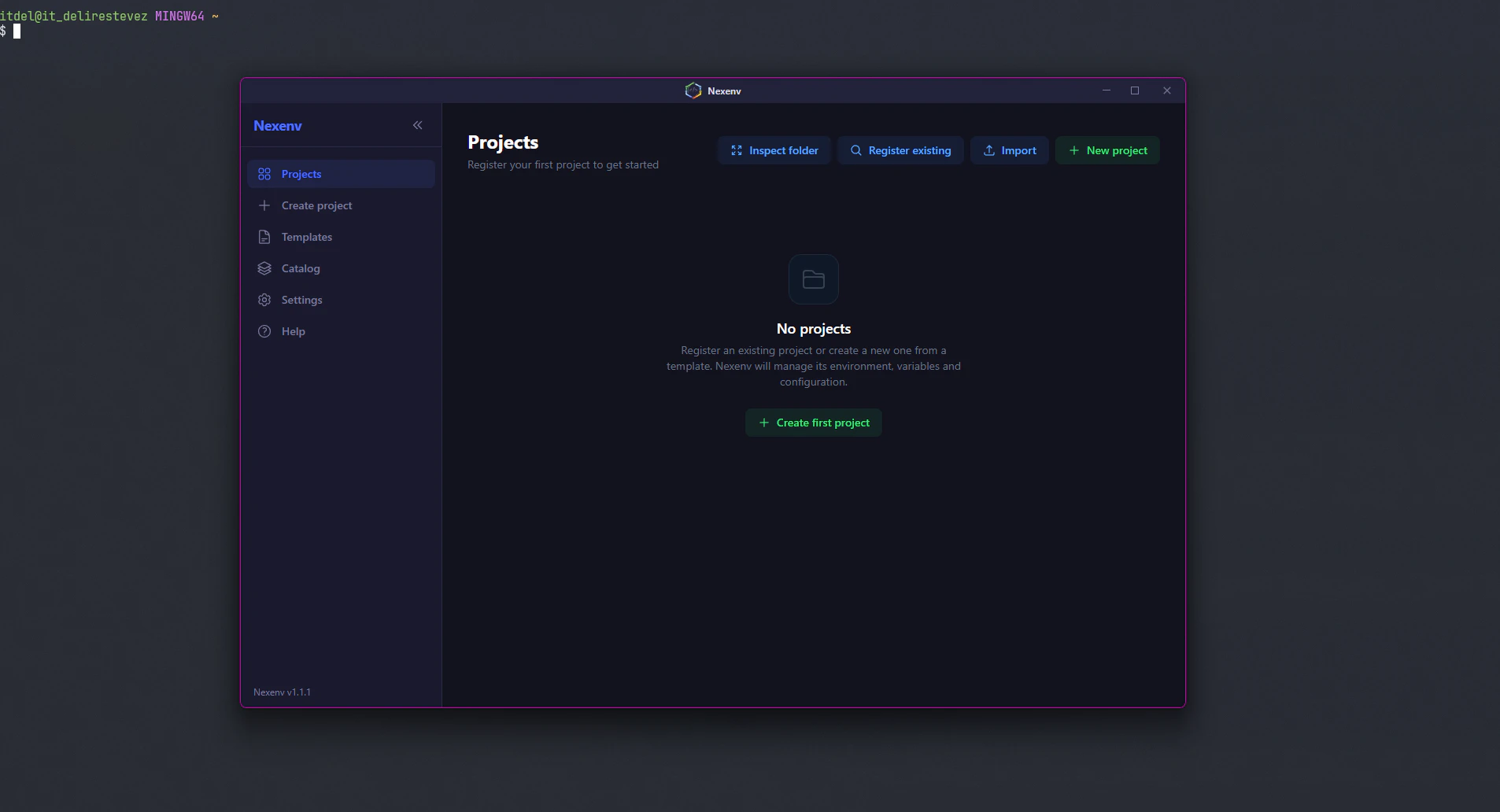
Task: Close the Nexenv window
Action: 1167,90
